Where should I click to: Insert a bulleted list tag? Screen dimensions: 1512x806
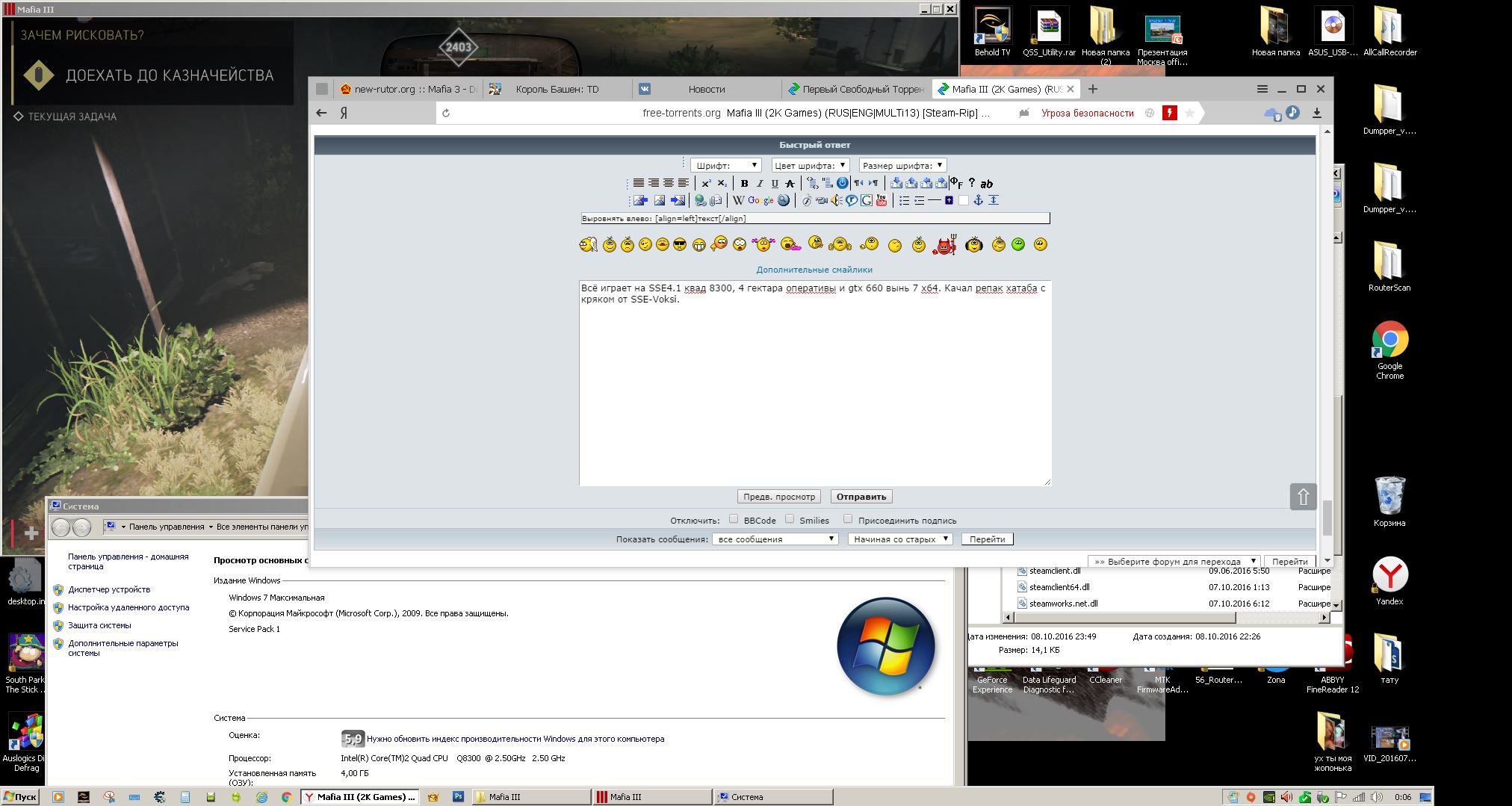904,200
